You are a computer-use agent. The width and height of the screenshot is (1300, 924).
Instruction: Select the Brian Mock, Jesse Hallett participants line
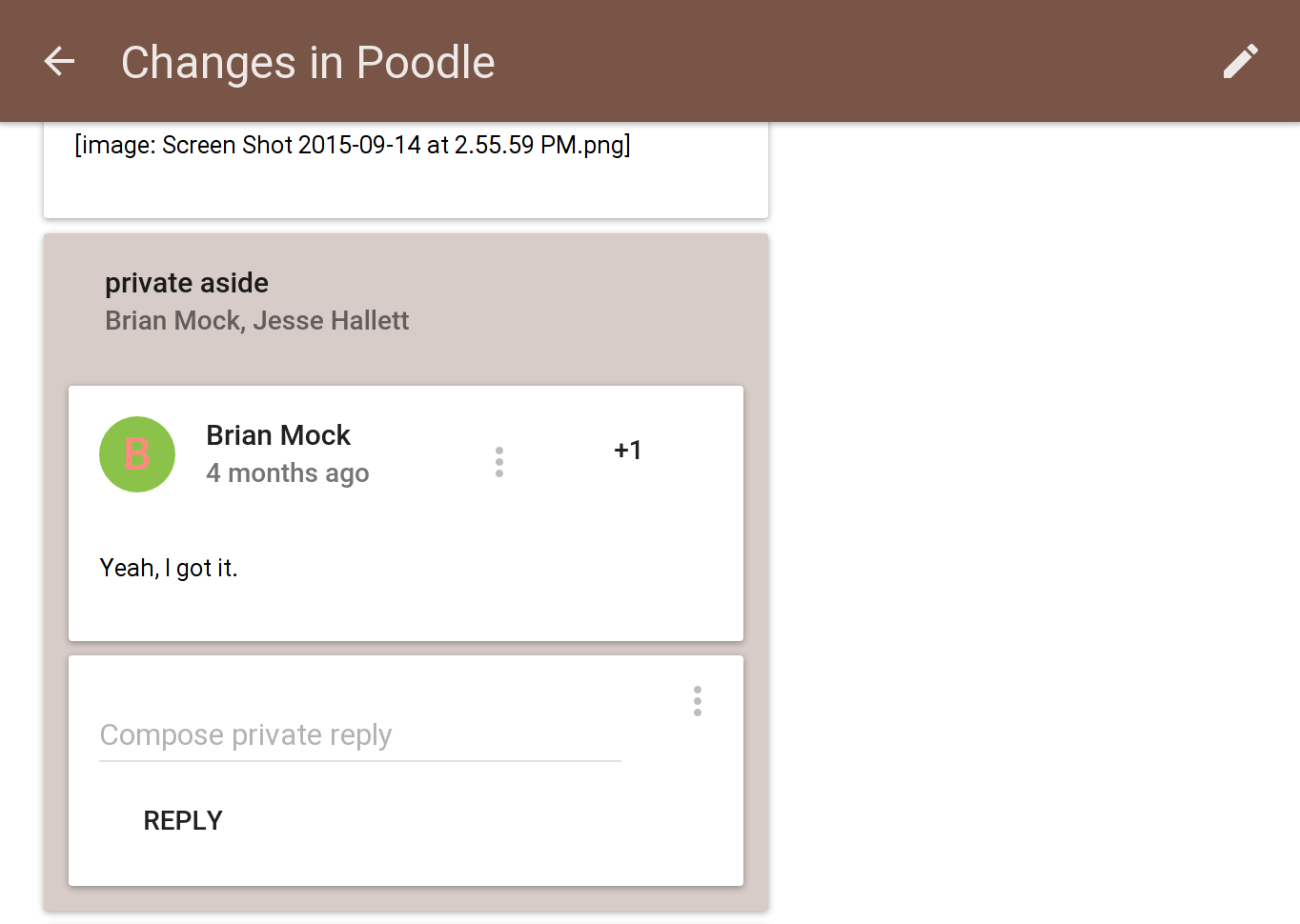(256, 321)
